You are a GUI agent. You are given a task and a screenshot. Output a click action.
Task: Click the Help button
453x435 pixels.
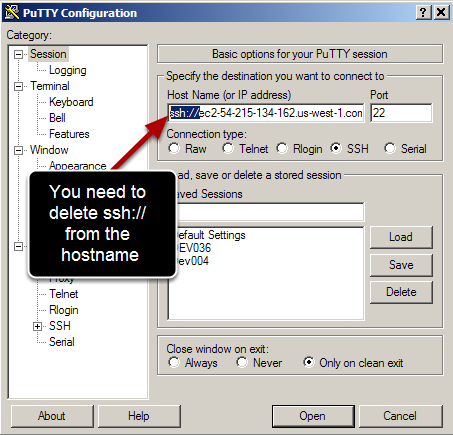point(139,416)
